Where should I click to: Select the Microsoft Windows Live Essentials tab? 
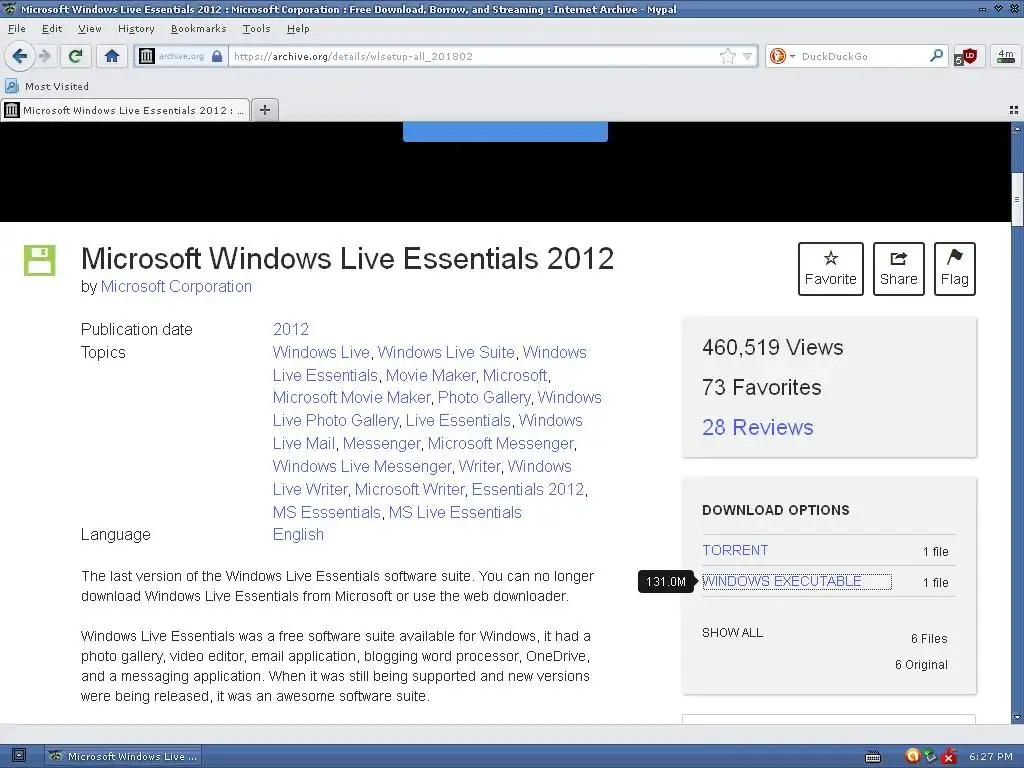click(125, 110)
